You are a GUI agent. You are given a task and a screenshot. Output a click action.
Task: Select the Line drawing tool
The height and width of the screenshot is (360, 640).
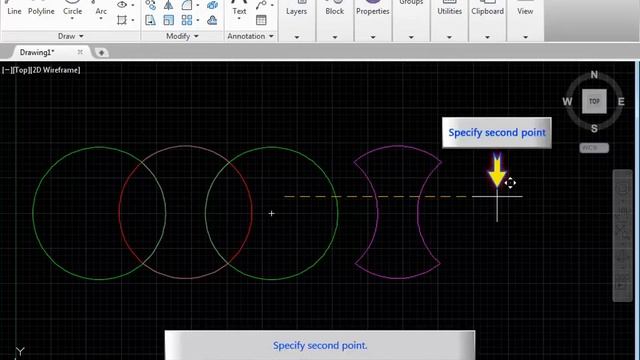[13, 8]
